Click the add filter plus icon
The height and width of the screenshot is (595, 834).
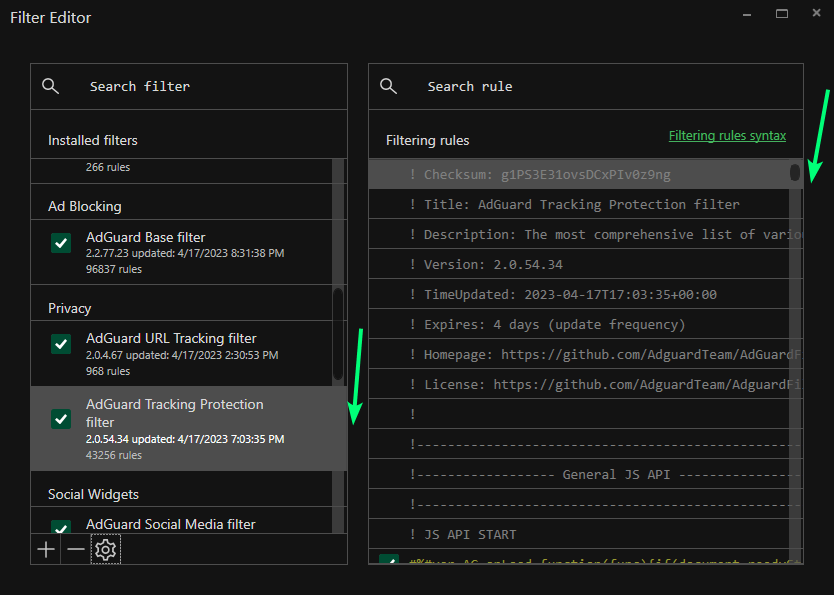coord(46,549)
